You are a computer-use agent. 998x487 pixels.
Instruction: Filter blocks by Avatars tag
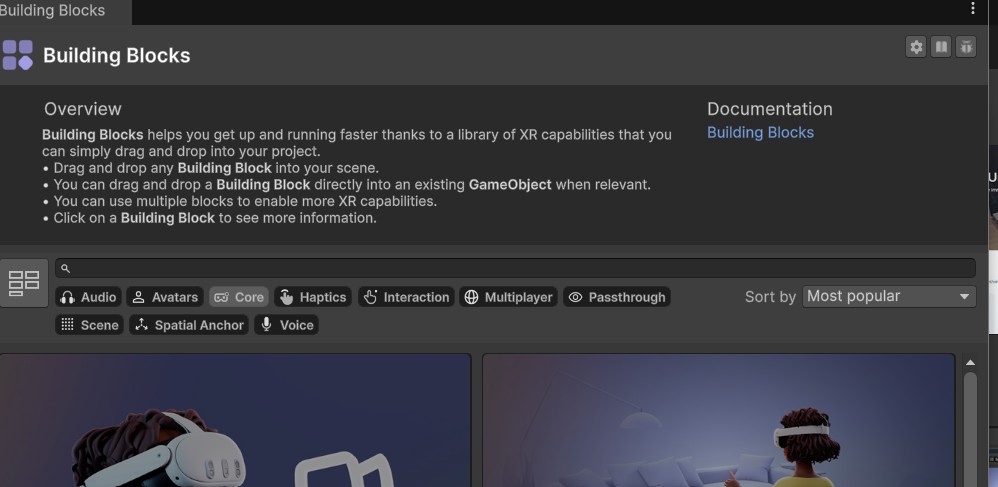(165, 297)
